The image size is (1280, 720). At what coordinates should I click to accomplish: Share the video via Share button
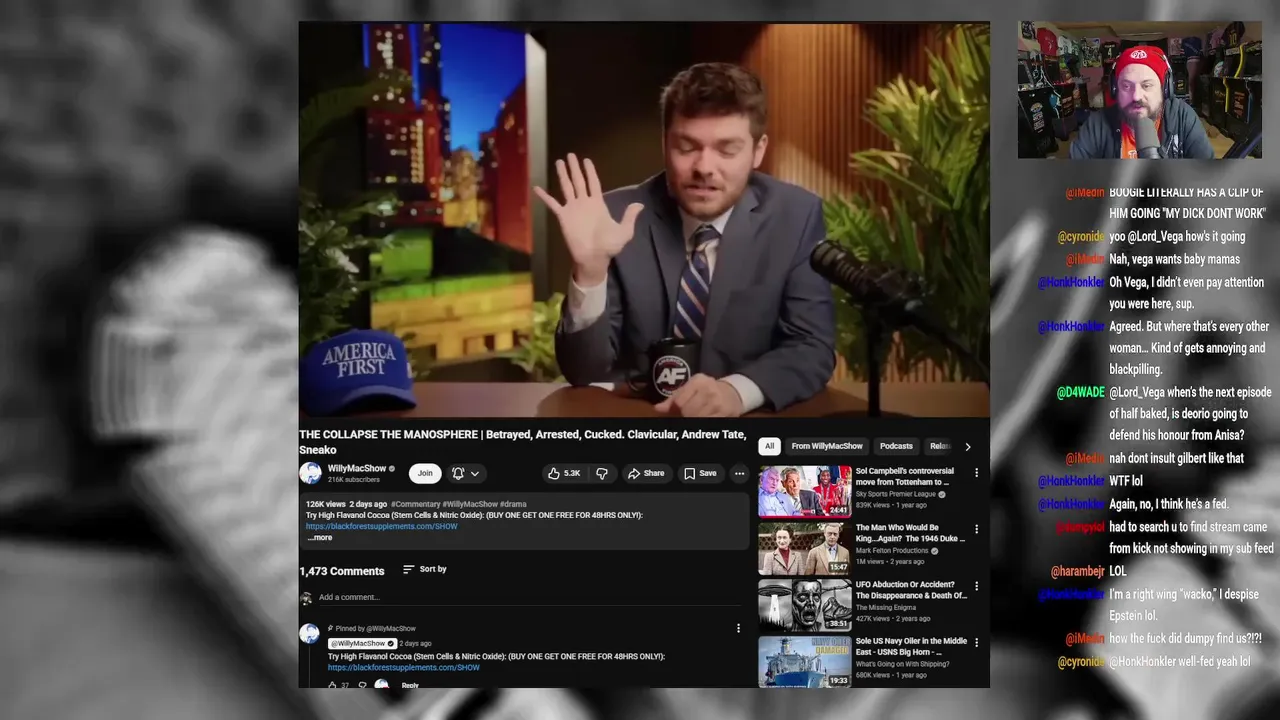click(646, 473)
